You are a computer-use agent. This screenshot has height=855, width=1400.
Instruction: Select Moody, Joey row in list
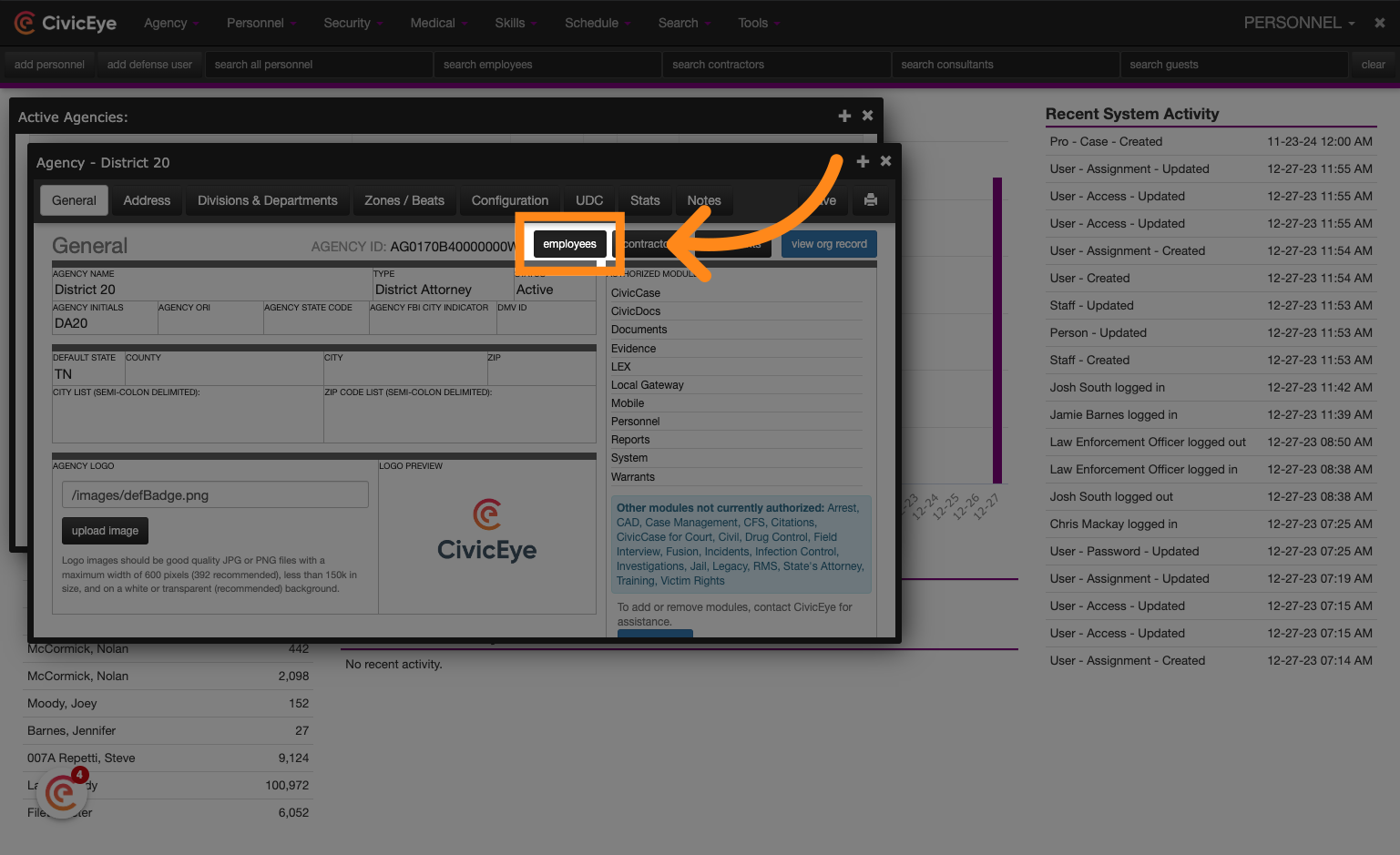(169, 703)
